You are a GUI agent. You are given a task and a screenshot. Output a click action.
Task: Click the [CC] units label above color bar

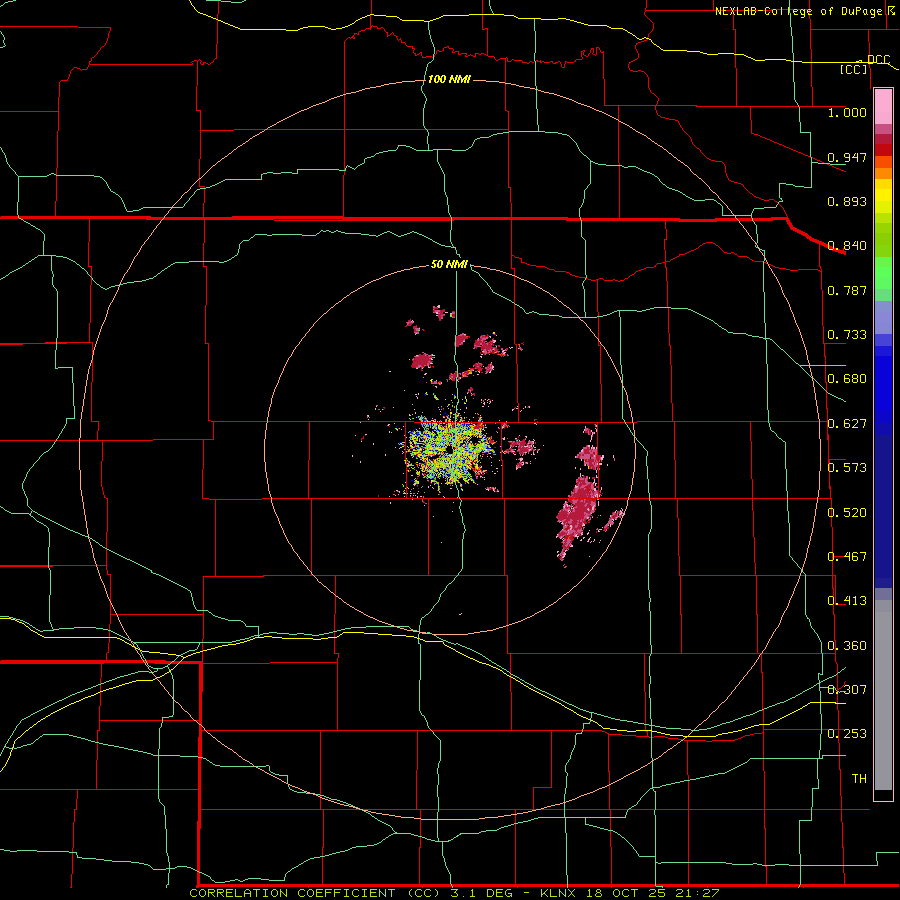854,69
